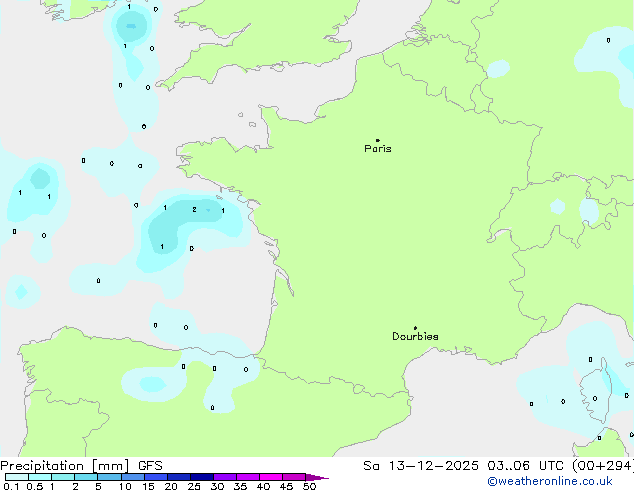The width and height of the screenshot is (634, 490).
Task: Click the precipitation value 2 off Brittany
Action: [194, 209]
